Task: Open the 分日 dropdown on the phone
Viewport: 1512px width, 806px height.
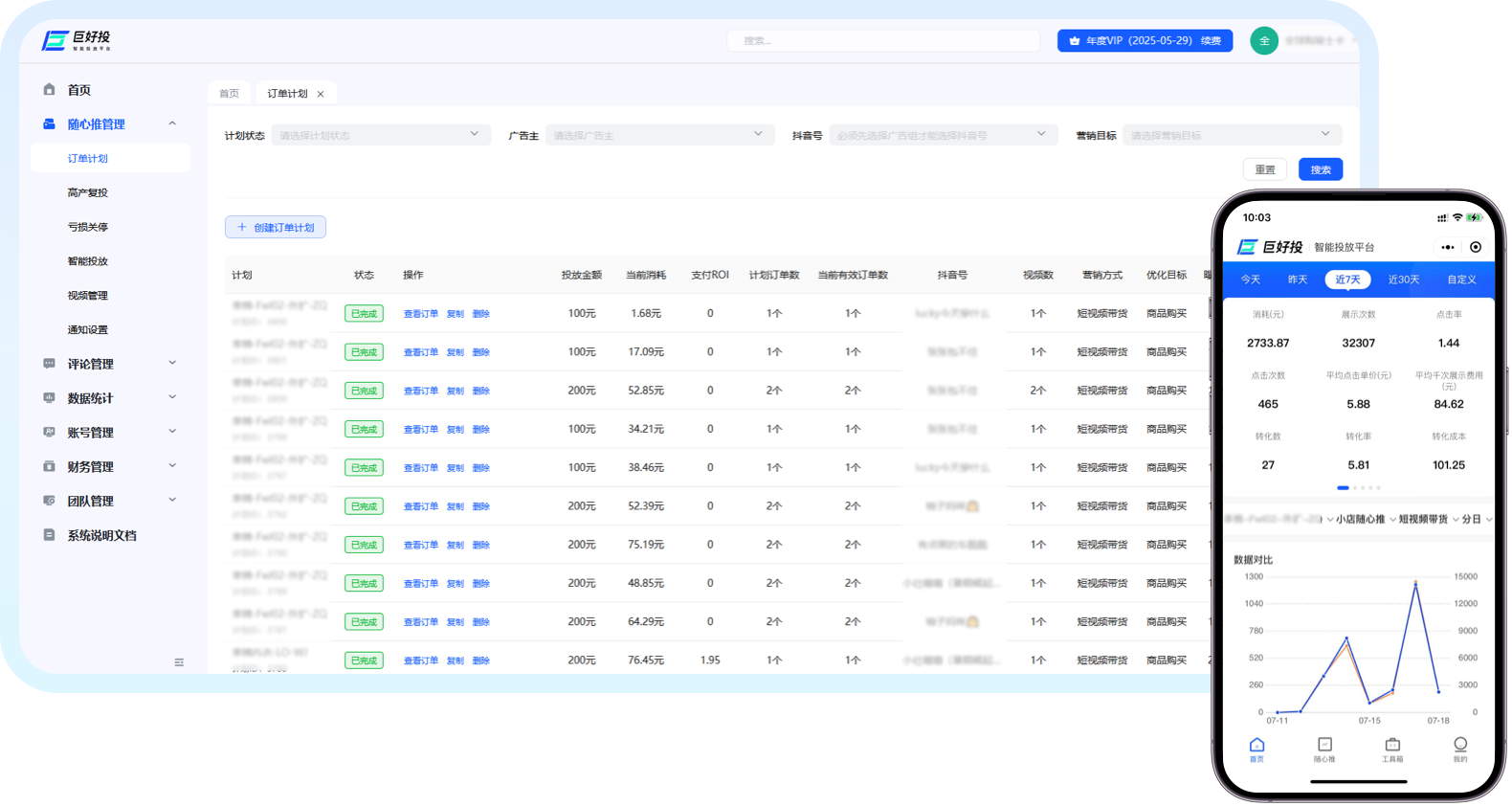Action: click(x=1477, y=519)
